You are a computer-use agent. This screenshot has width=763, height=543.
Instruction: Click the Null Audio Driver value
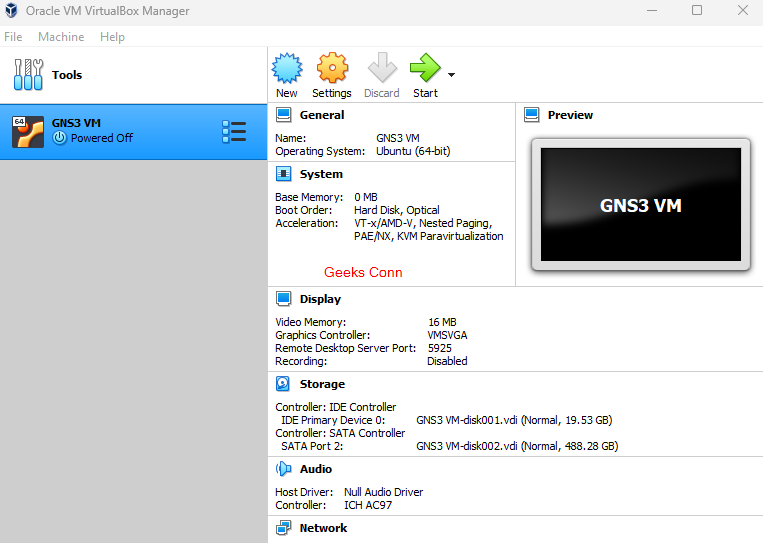pyautogui.click(x=383, y=492)
